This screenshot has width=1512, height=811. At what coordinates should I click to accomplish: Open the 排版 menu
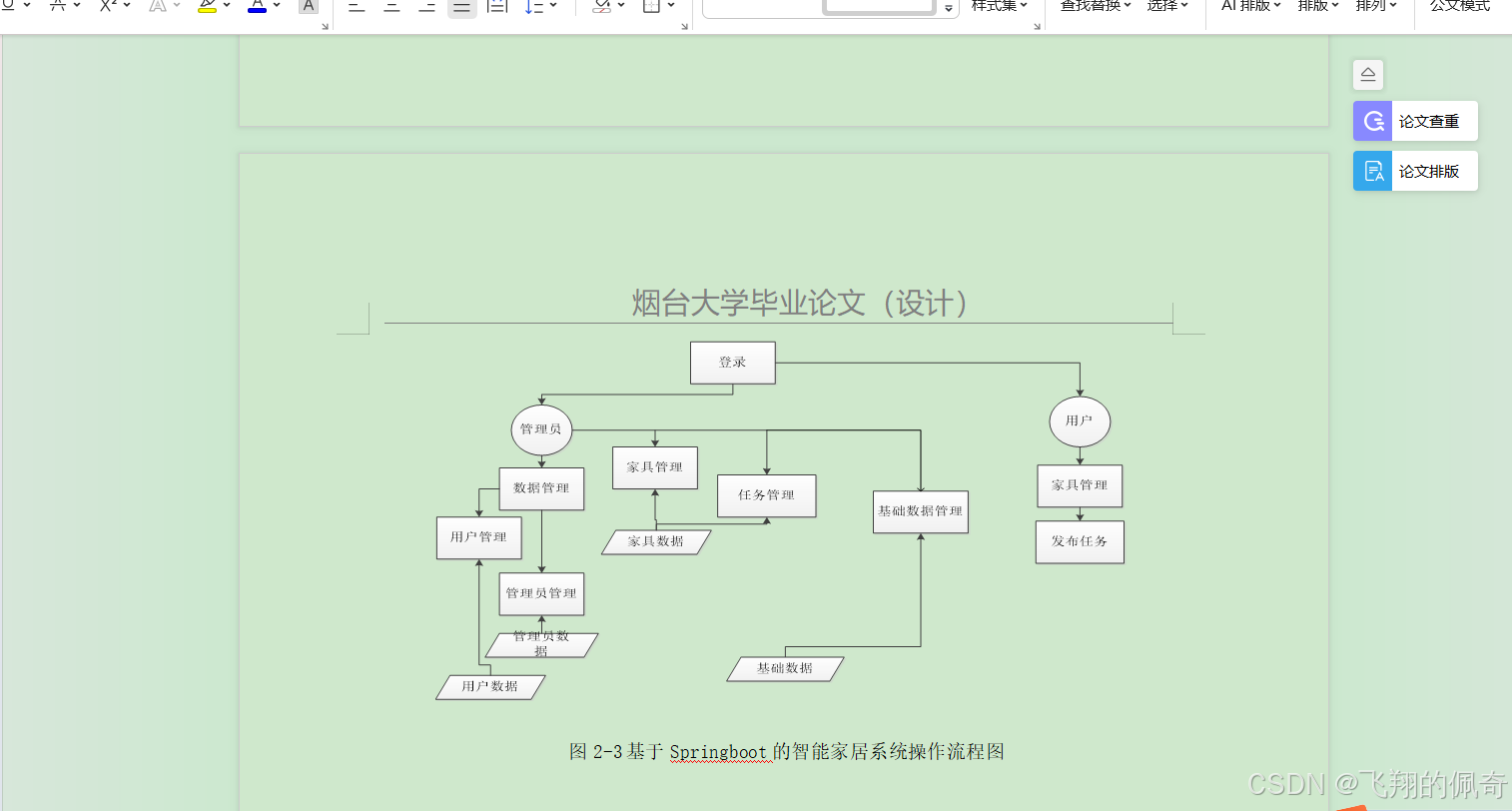coord(1318,5)
